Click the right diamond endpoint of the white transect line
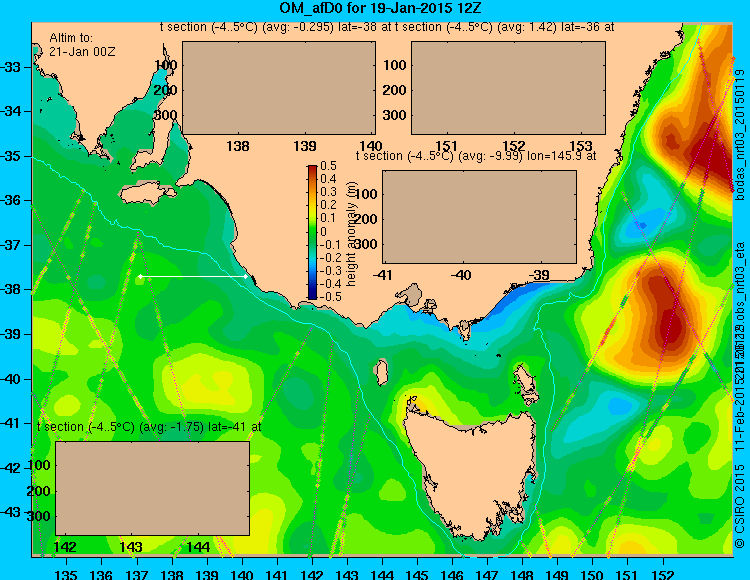The height and width of the screenshot is (580, 750). pos(246,276)
